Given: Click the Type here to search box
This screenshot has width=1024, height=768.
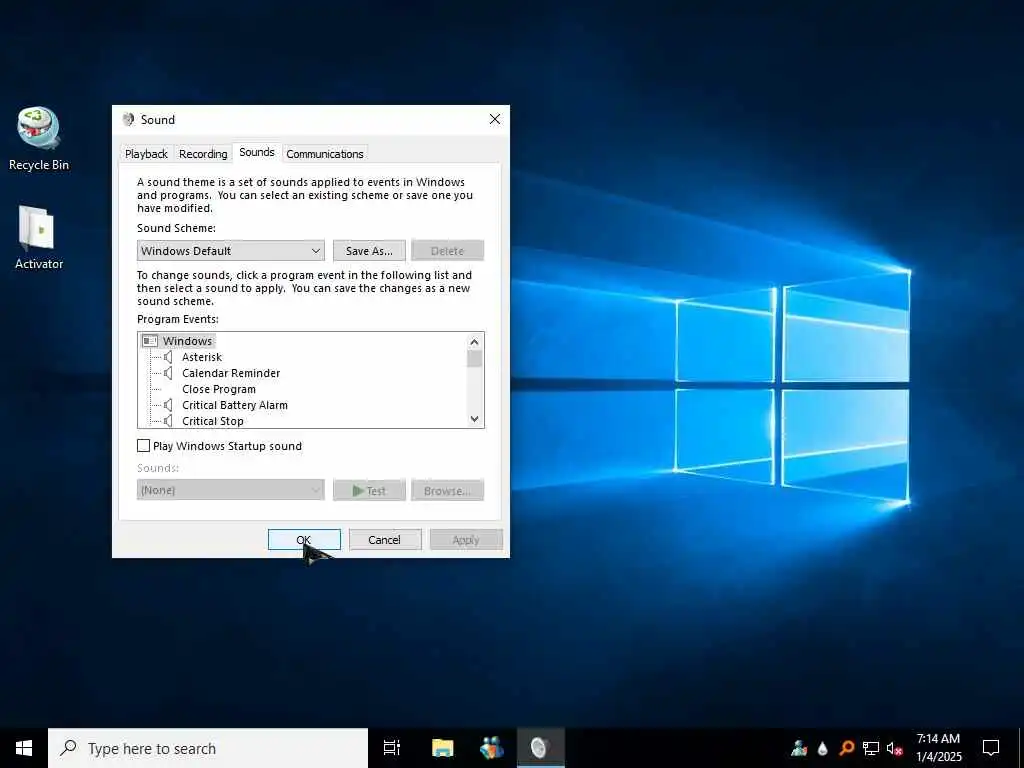Looking at the screenshot, I should click(208, 748).
